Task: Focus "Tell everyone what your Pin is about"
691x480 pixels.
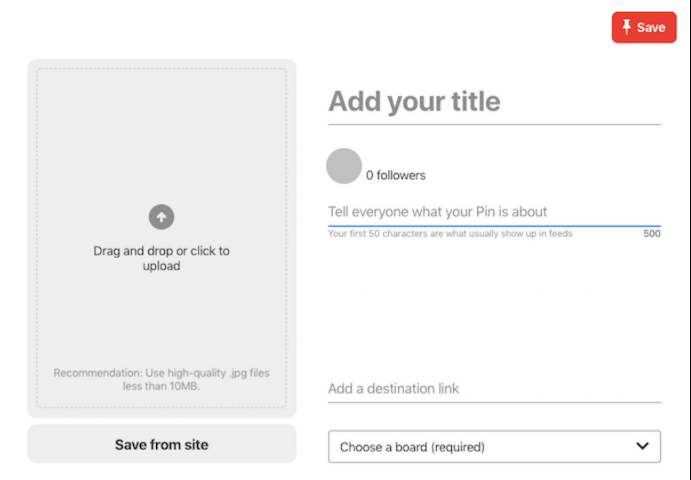Action: [494, 212]
